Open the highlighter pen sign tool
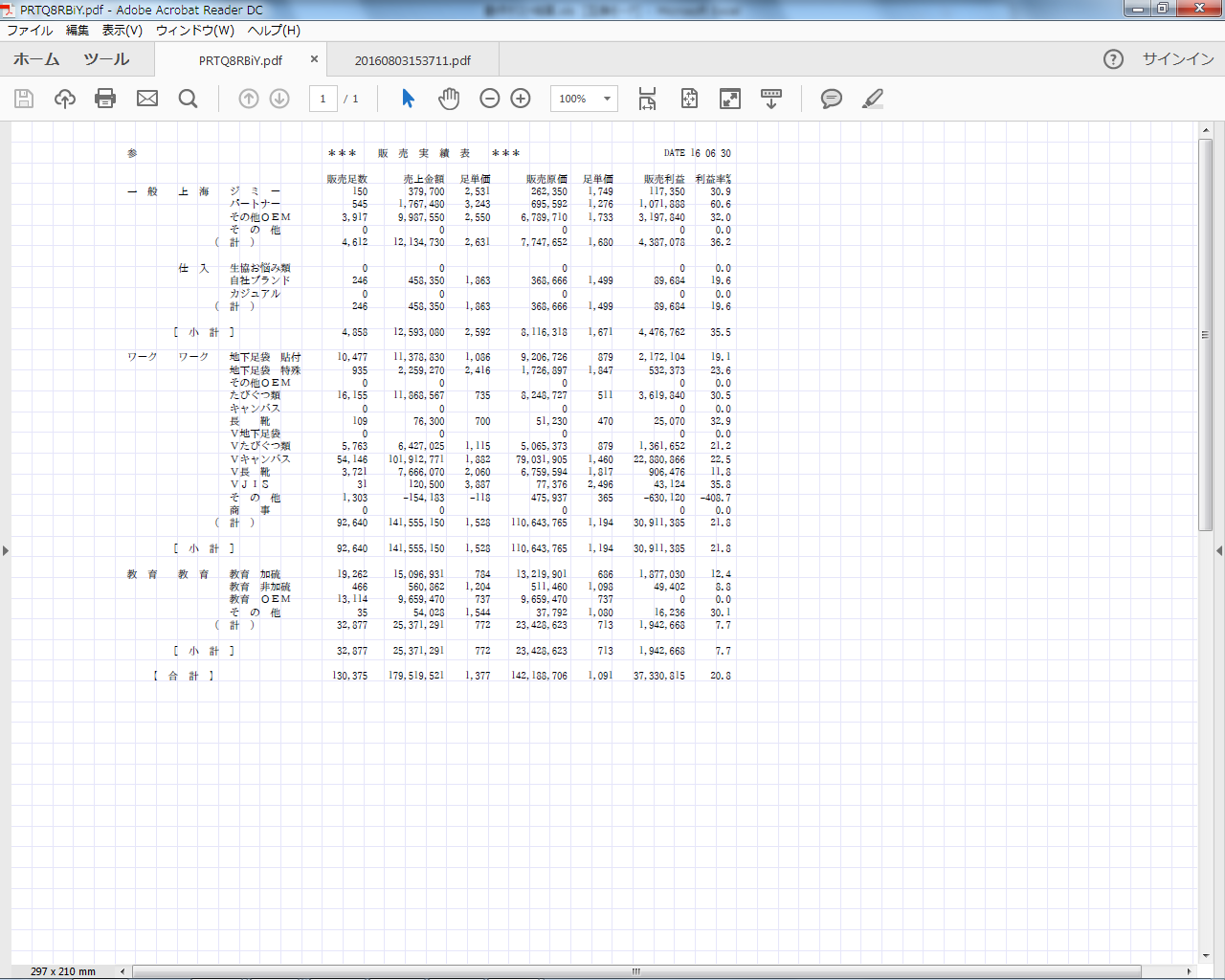 [x=872, y=99]
